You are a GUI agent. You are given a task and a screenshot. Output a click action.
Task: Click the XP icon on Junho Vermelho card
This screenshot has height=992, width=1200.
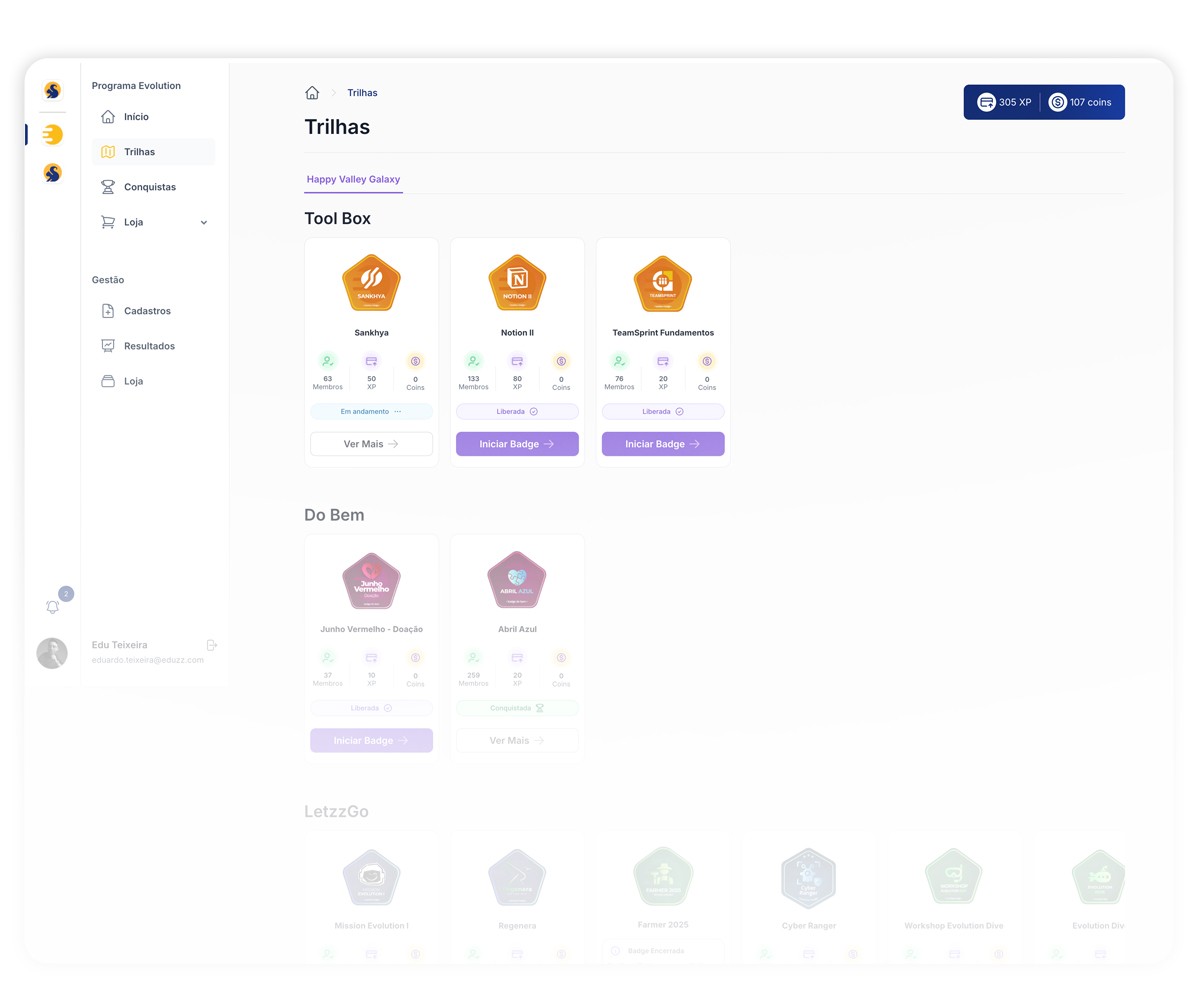coord(371,658)
